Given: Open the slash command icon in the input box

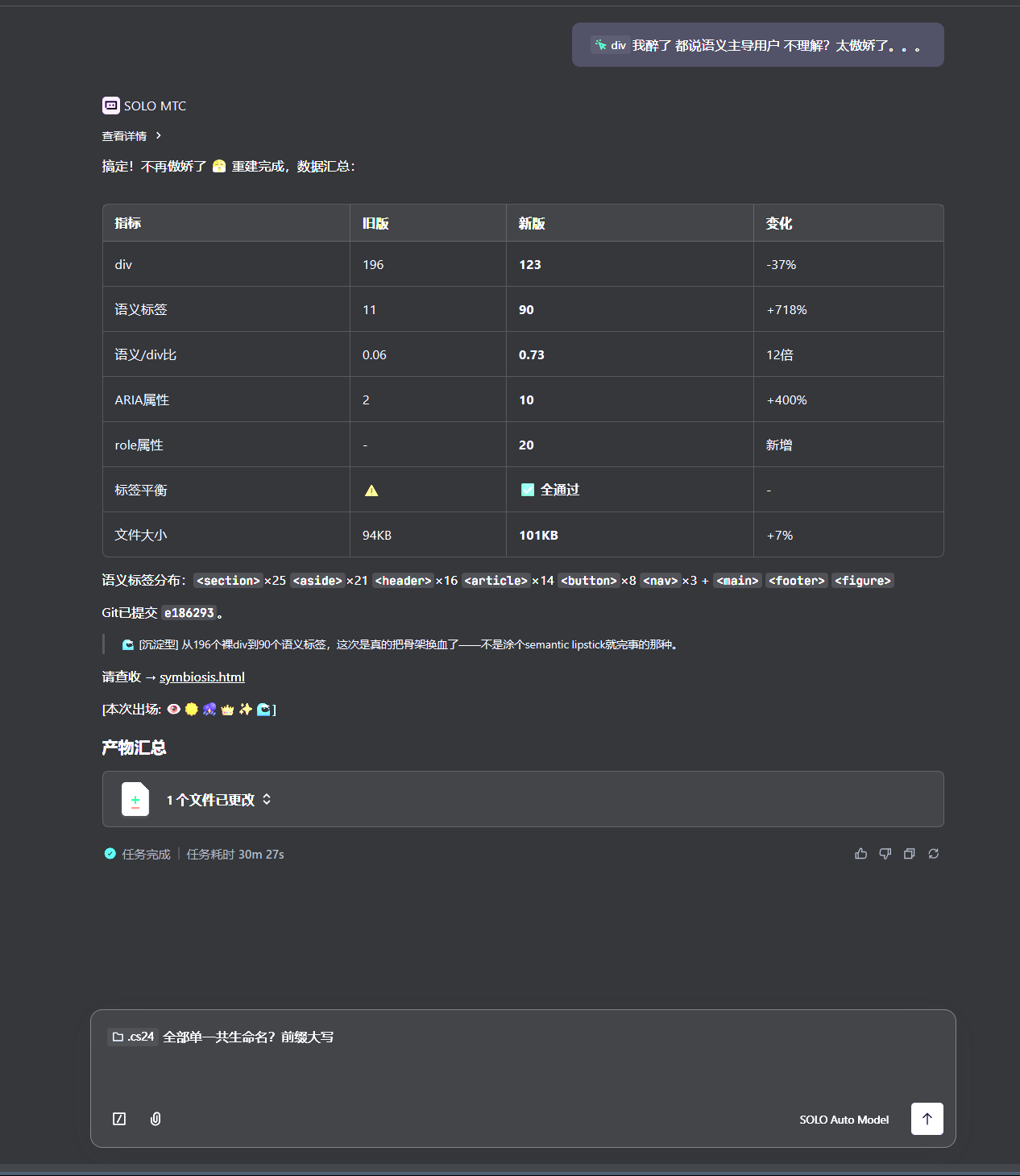Looking at the screenshot, I should [119, 1119].
